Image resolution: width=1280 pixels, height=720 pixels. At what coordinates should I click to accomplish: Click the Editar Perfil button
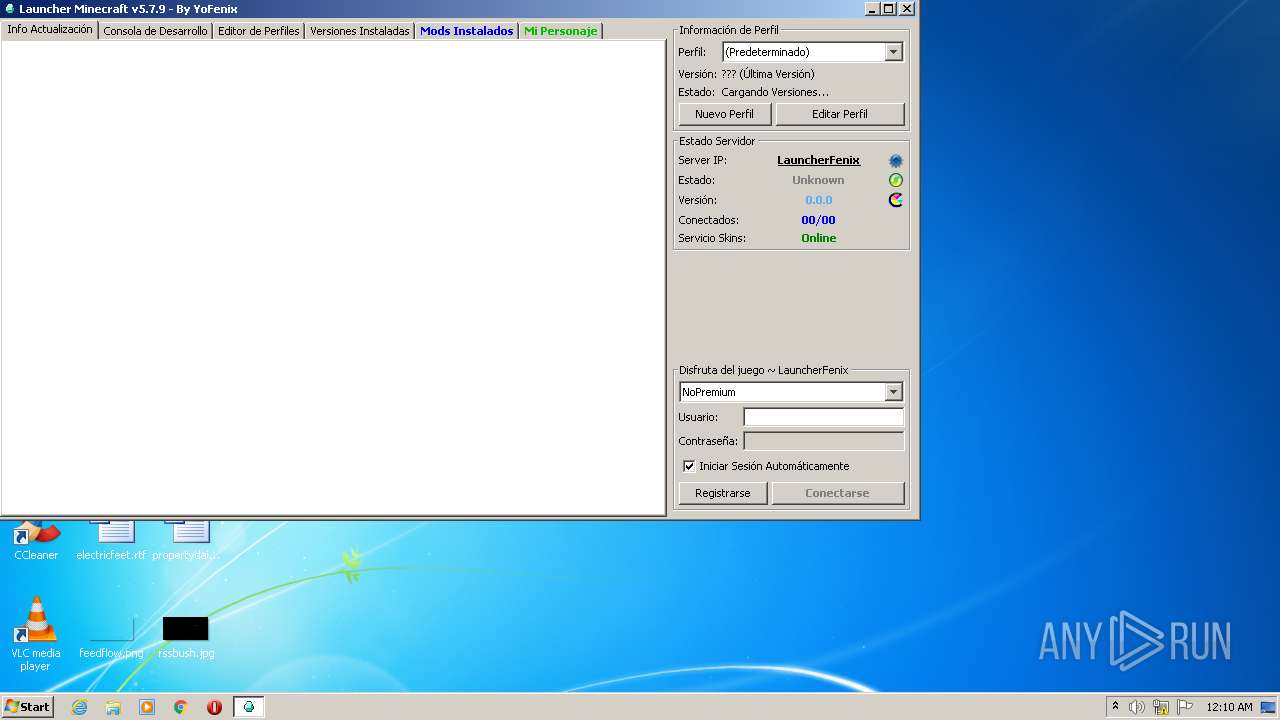840,114
